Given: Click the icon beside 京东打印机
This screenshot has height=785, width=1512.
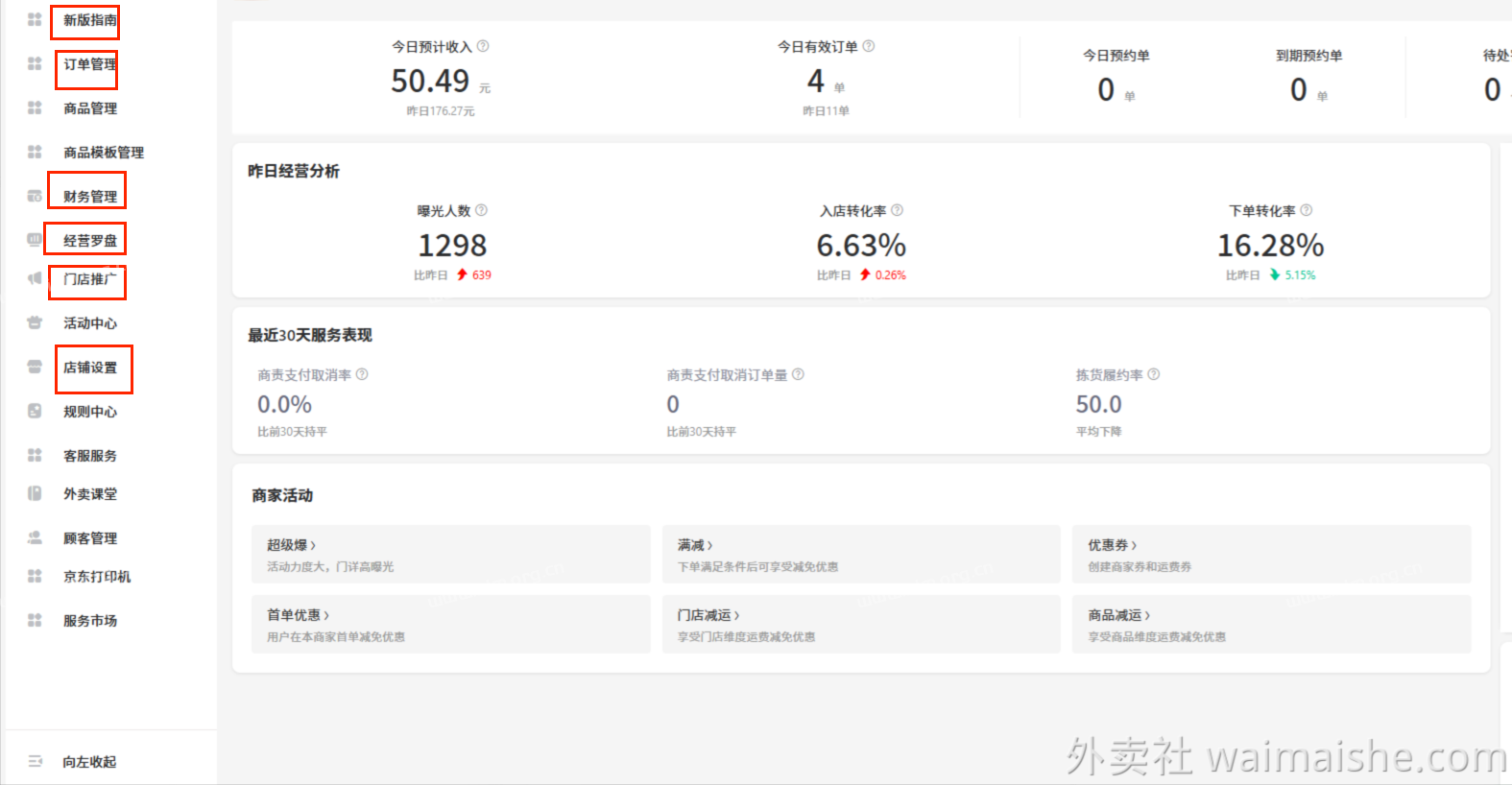Looking at the screenshot, I should pos(35,576).
